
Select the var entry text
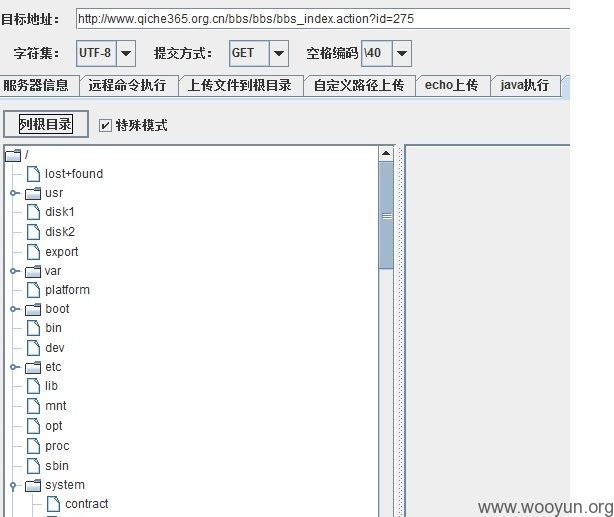tap(53, 271)
